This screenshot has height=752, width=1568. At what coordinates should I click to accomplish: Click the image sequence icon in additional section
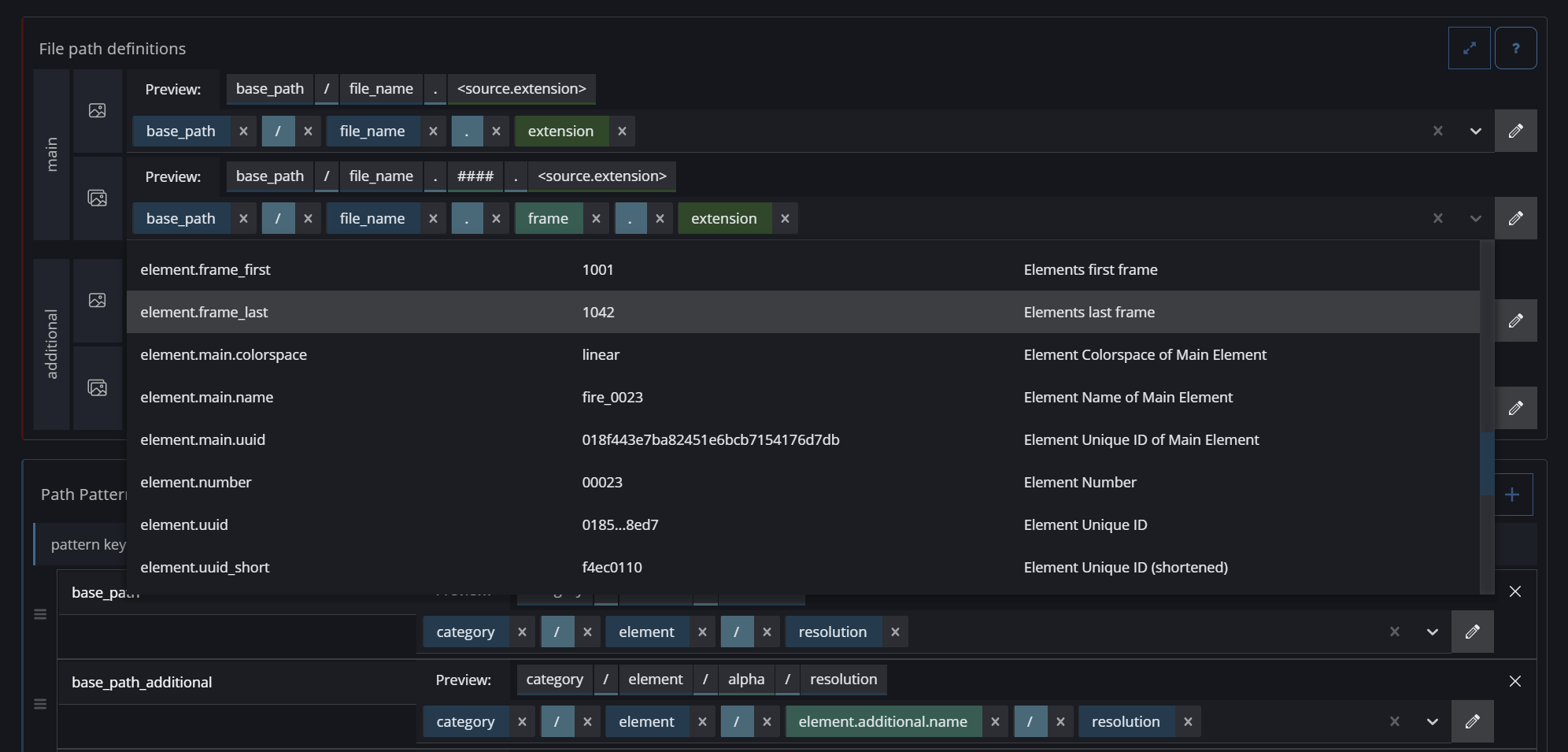pos(98,387)
